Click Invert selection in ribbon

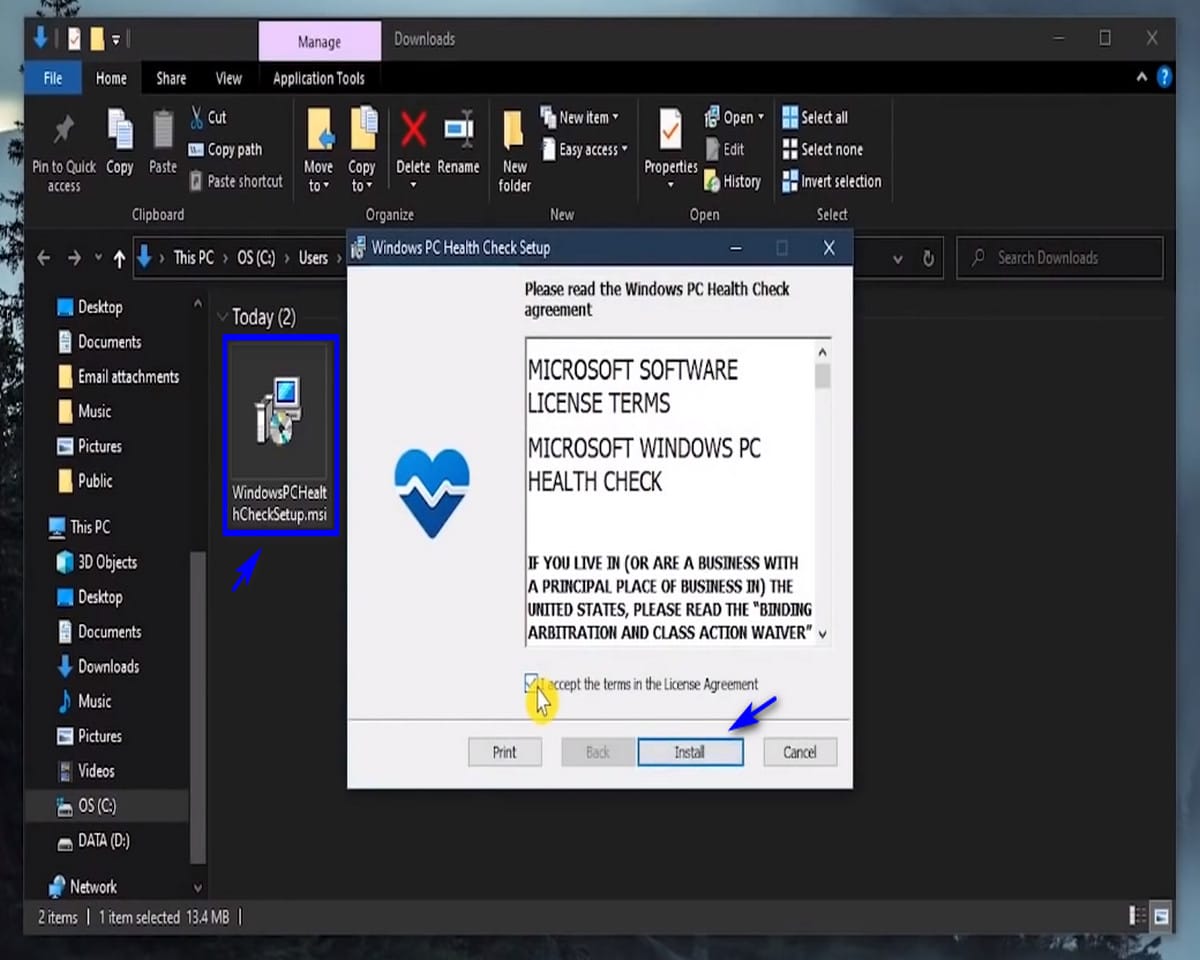(832, 181)
